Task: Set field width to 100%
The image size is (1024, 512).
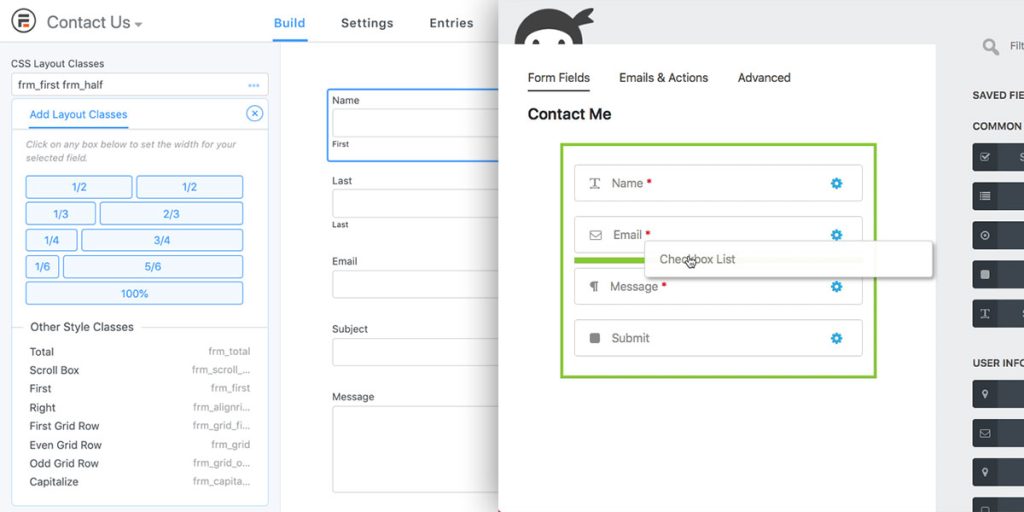Action: (x=134, y=293)
